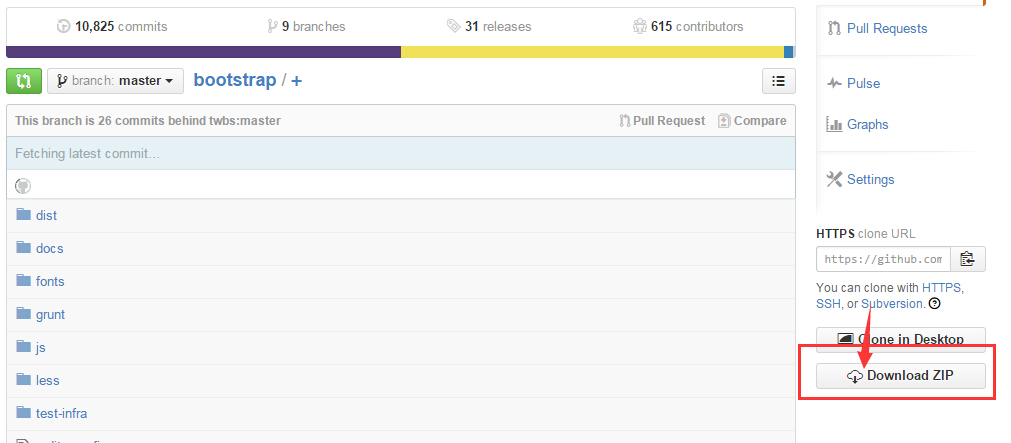Switch clone URL to SSH

pos(828,303)
